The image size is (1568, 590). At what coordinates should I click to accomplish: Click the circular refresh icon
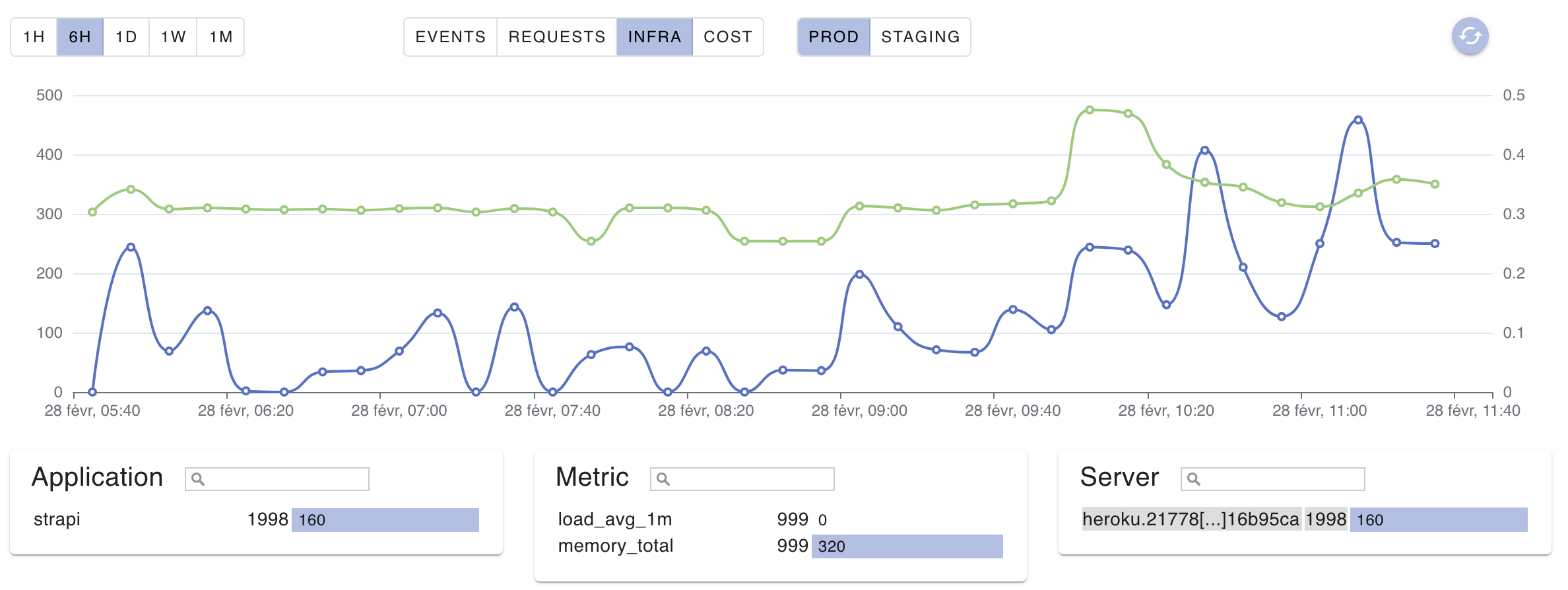[x=1470, y=36]
